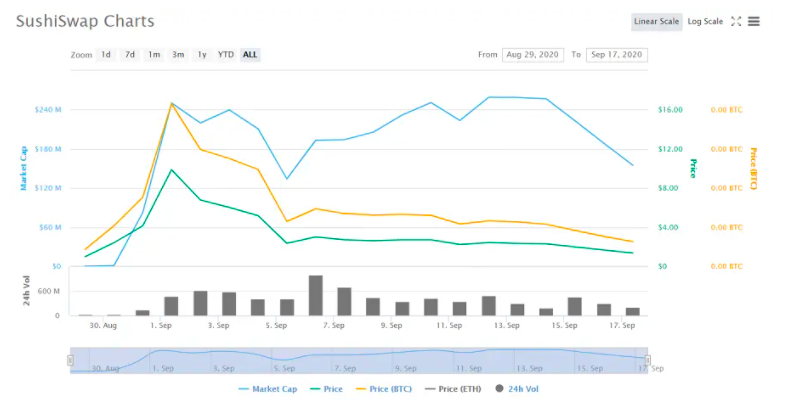This screenshot has height=400, width=798.
Task: Click the $240 M market cap axis label
Action: coord(48,109)
